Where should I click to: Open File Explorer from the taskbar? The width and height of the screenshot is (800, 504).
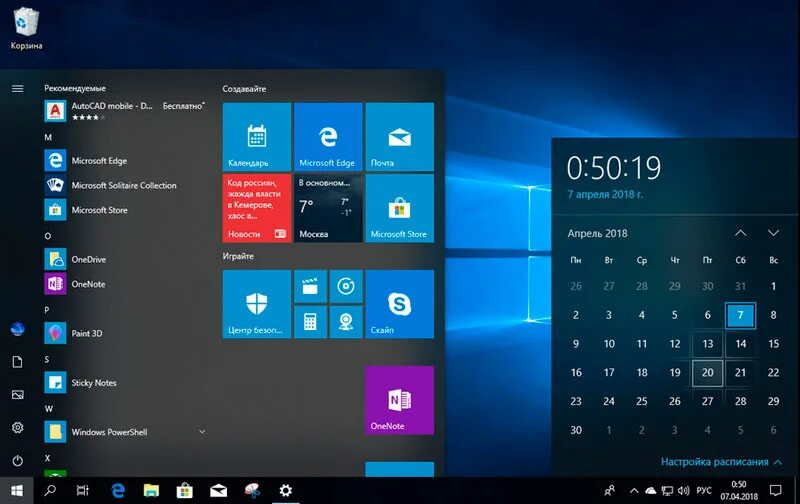click(151, 491)
